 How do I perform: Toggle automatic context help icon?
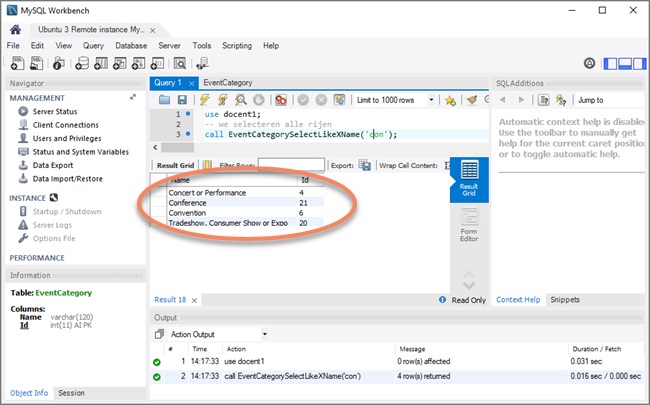click(x=561, y=100)
